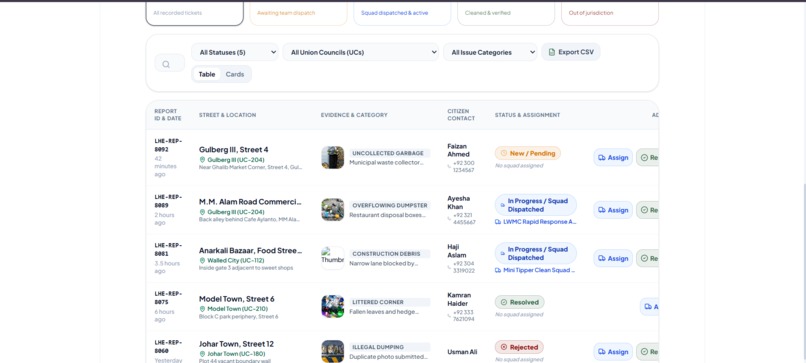806x363 pixels.
Task: Open littered corner evidence thumbnail
Action: [333, 306]
